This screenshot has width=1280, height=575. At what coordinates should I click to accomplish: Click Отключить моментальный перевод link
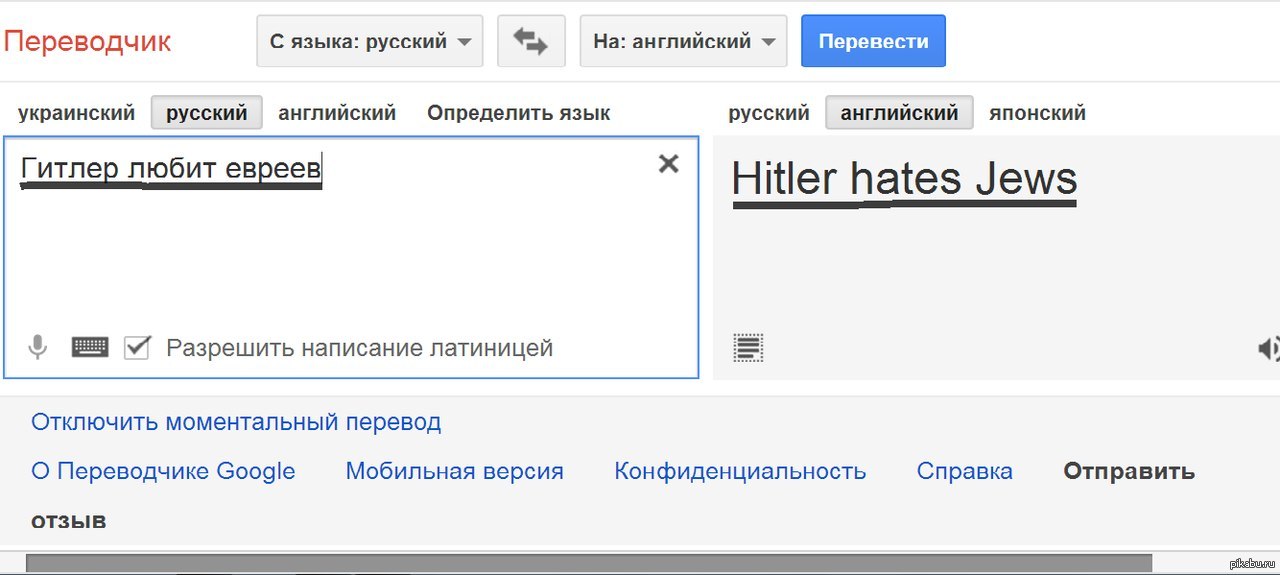236,422
